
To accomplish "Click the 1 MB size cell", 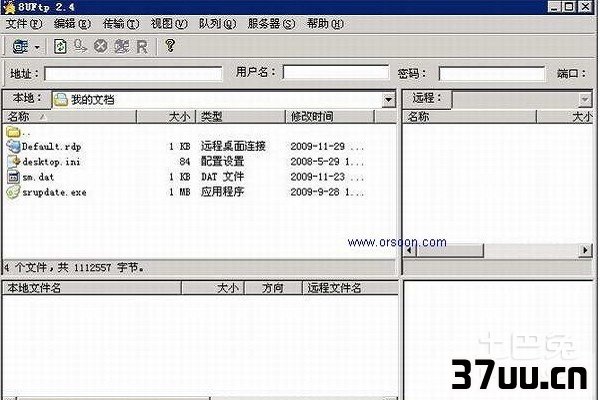I will 179,193.
